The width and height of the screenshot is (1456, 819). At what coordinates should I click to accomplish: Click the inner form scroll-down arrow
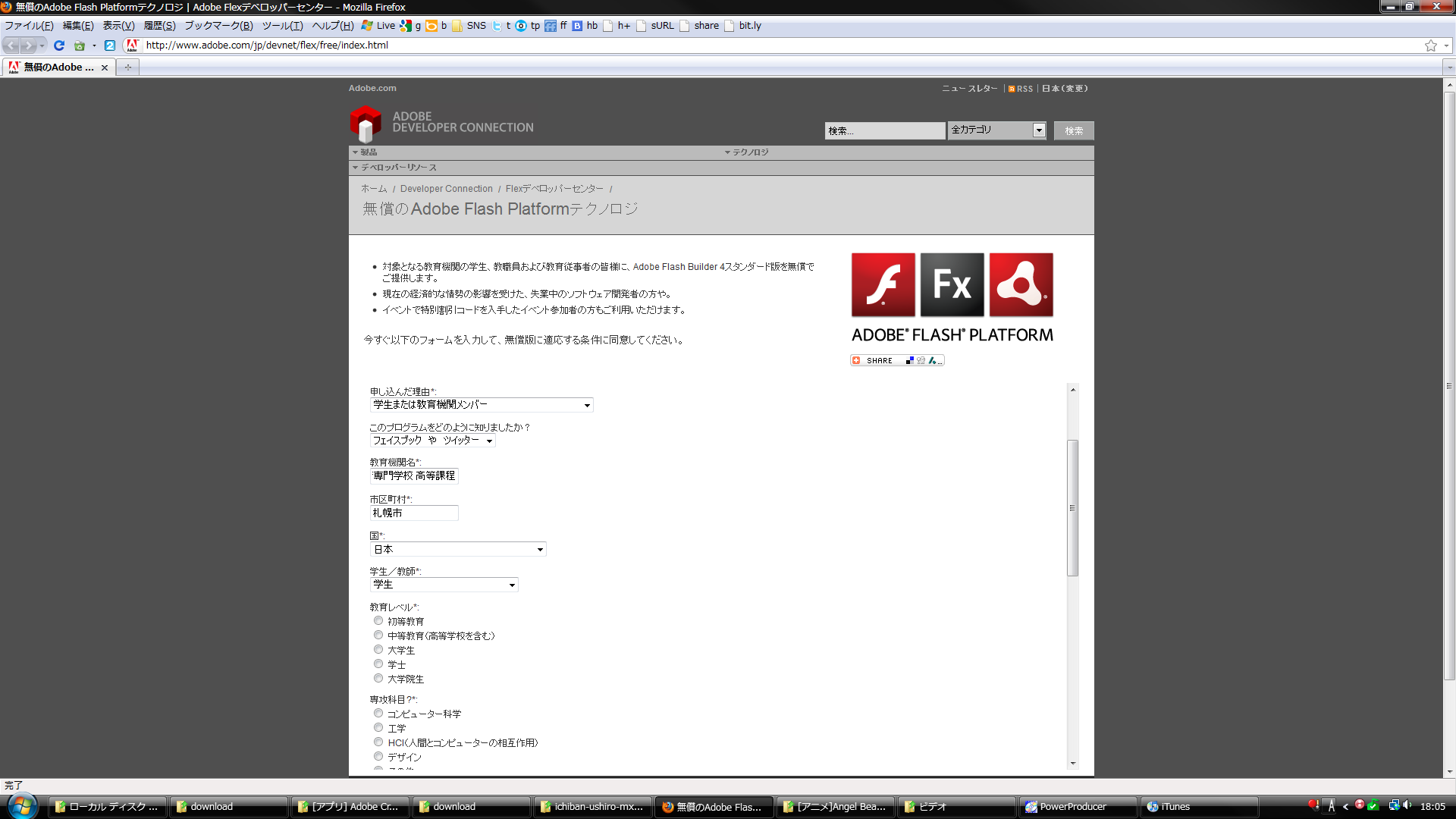tap(1072, 764)
